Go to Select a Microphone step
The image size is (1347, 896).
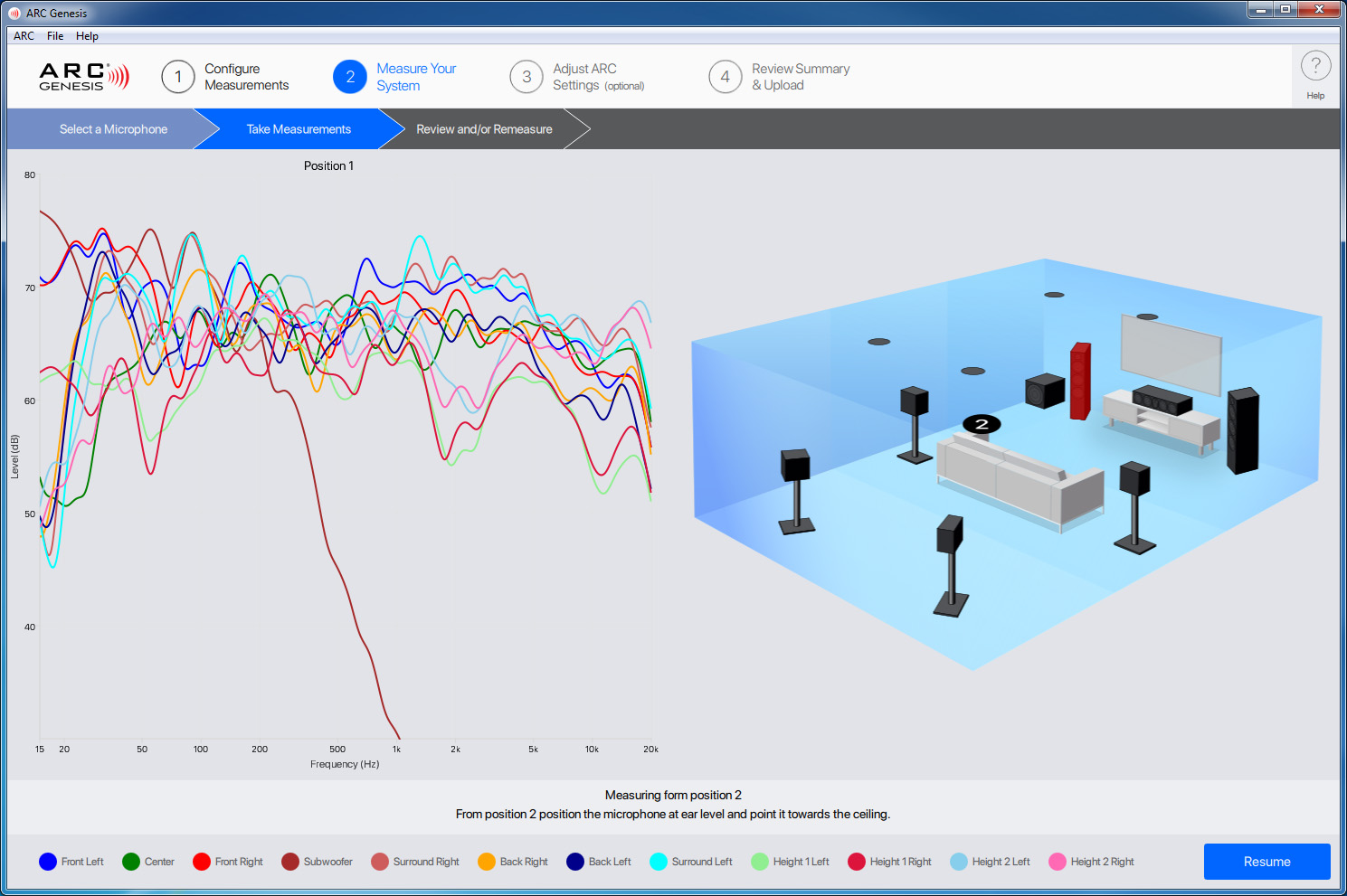[113, 129]
